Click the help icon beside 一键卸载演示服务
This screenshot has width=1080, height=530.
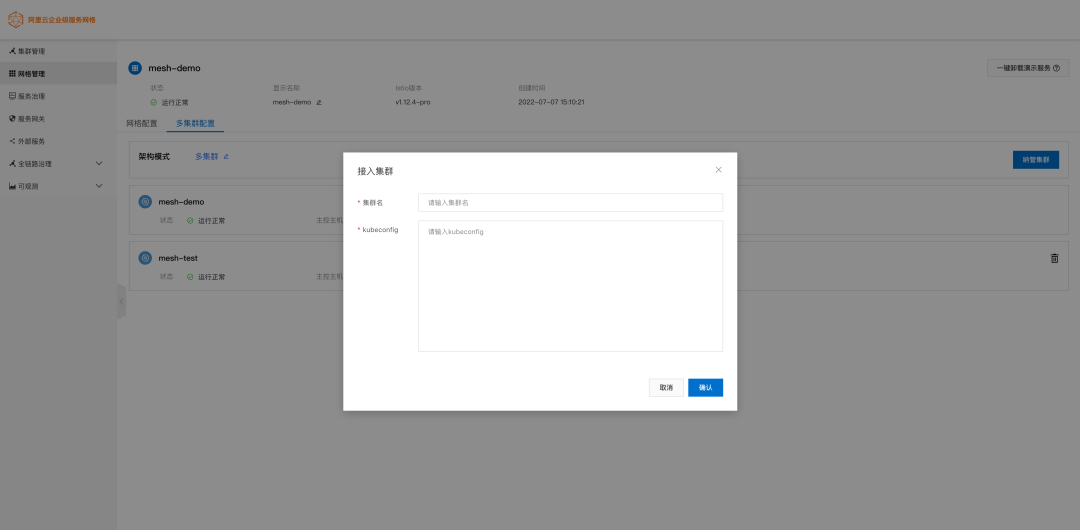coord(1056,68)
